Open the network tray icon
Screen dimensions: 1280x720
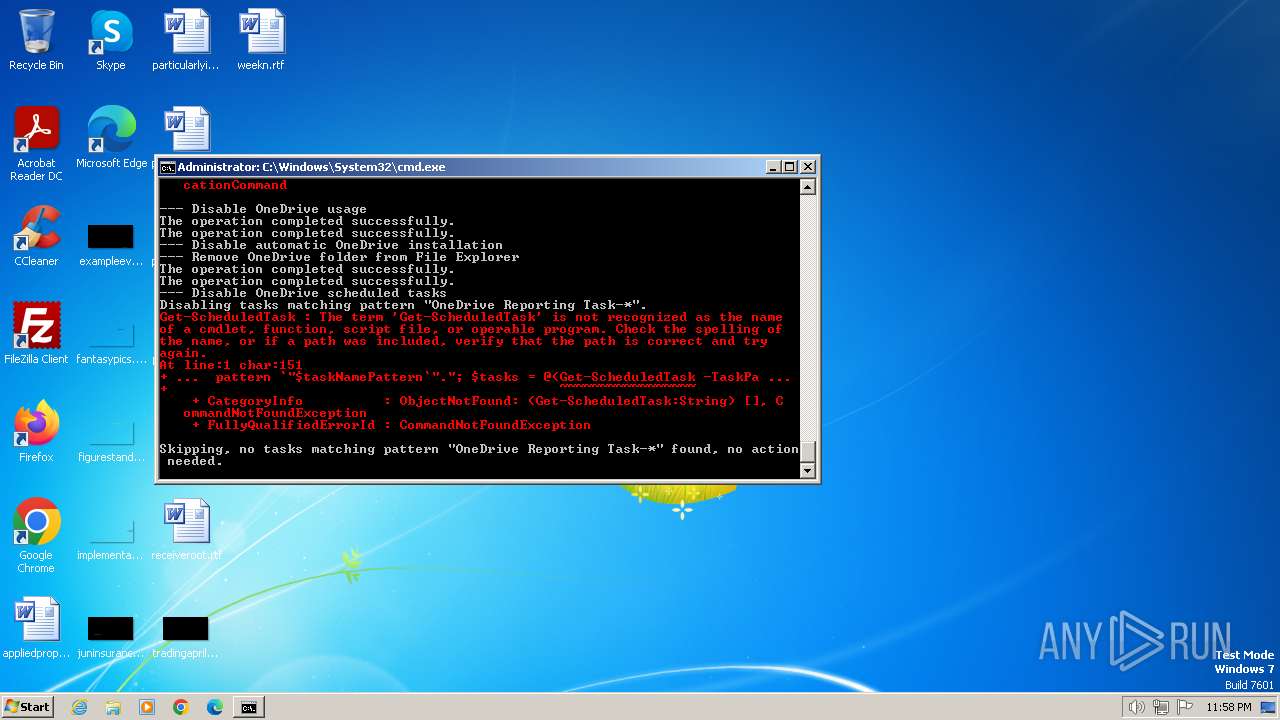point(1161,707)
